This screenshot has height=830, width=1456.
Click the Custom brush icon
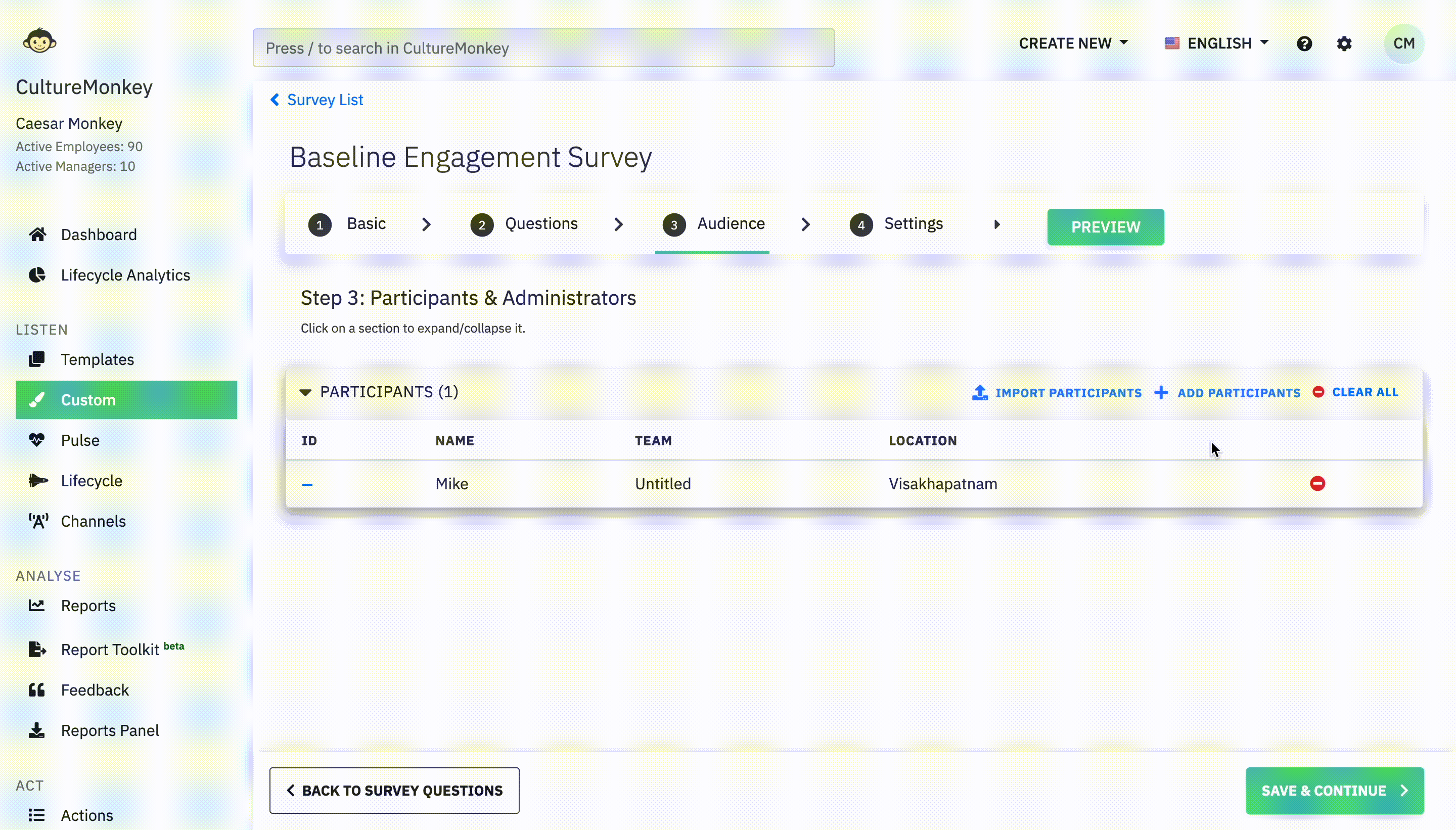click(36, 400)
